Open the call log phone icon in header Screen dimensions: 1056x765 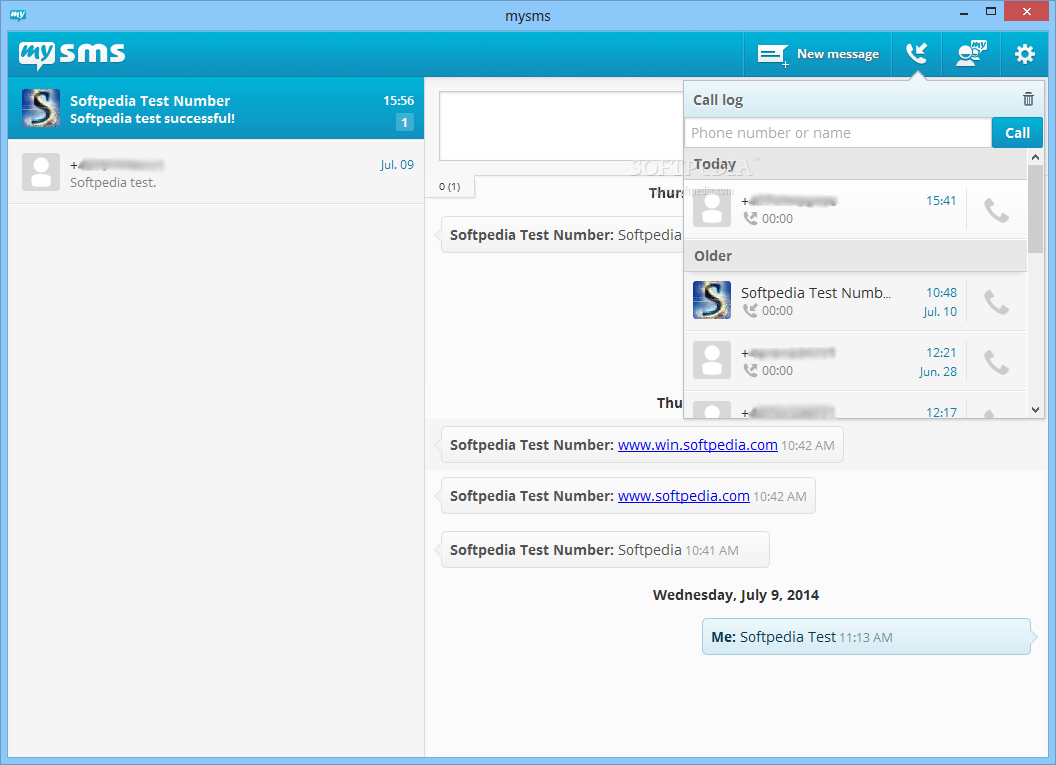(917, 53)
